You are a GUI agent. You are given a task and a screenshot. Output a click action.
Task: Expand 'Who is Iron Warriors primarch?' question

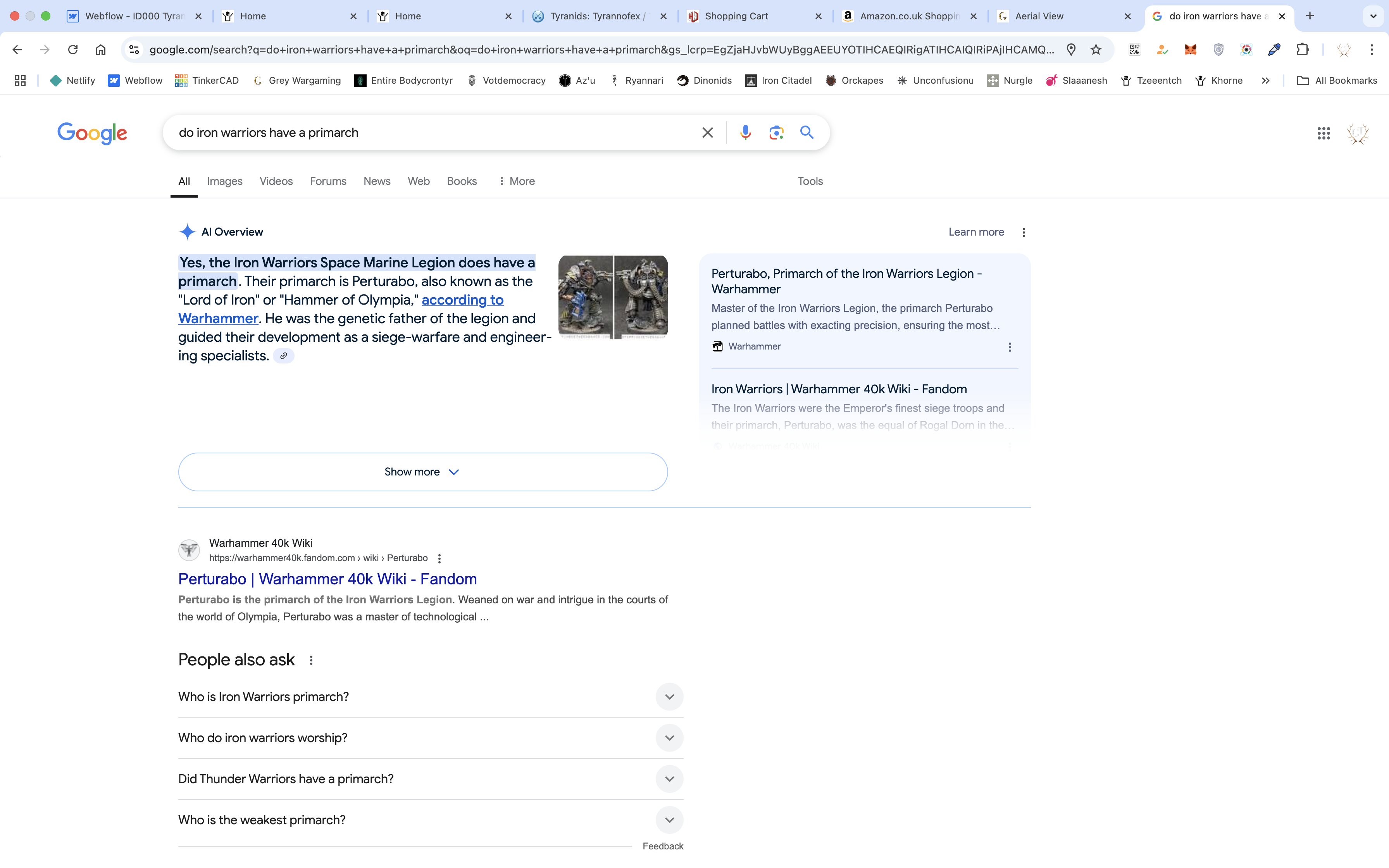[x=669, y=696]
